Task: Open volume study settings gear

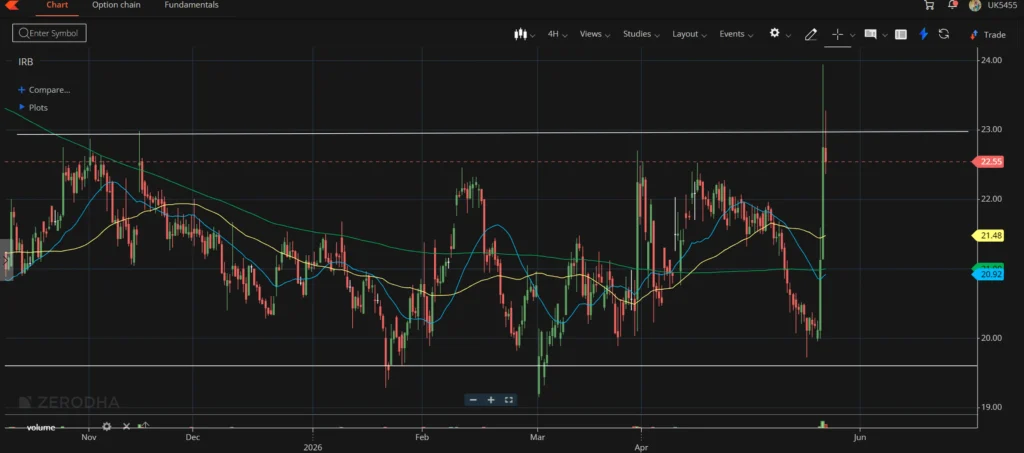Action: 106,426
